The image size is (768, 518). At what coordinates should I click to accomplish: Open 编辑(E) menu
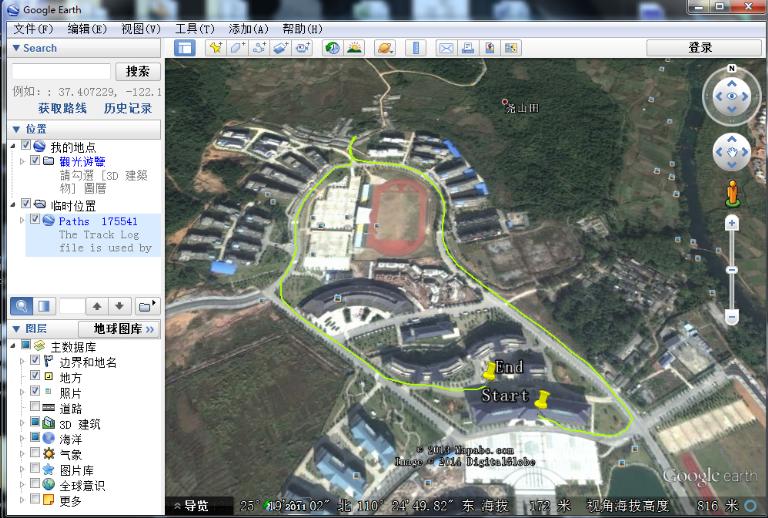click(x=87, y=29)
